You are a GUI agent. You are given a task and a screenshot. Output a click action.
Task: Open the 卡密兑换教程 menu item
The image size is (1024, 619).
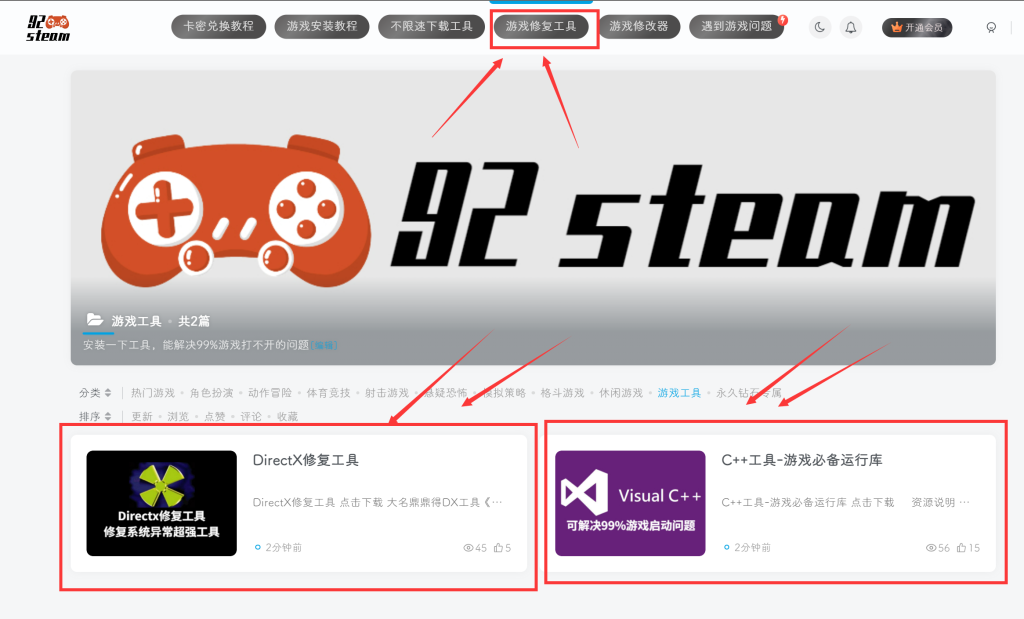pos(218,27)
